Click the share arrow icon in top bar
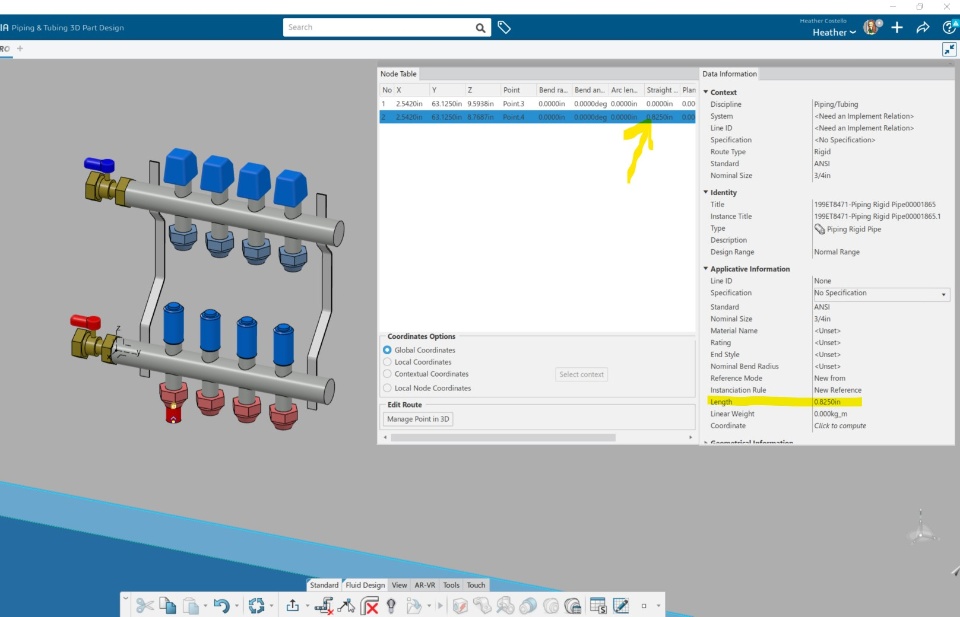 [923, 28]
